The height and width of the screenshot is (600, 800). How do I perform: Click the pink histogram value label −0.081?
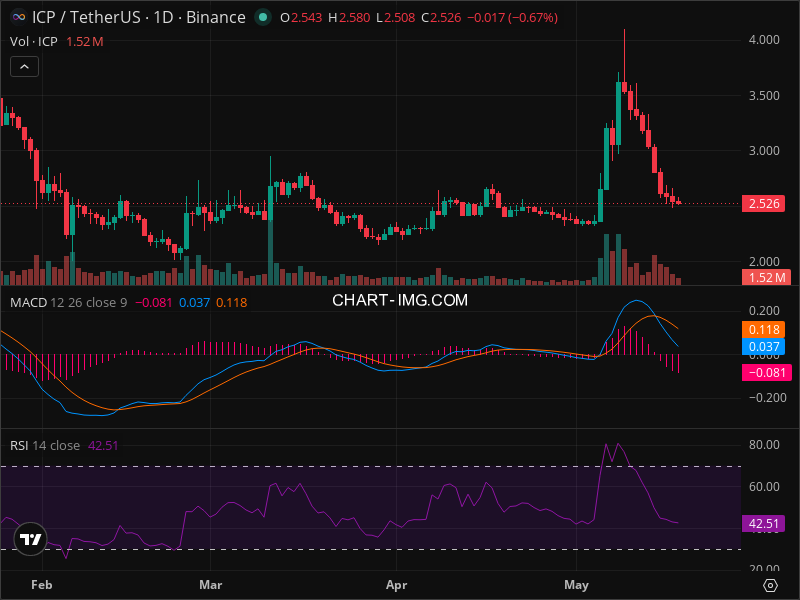767,372
